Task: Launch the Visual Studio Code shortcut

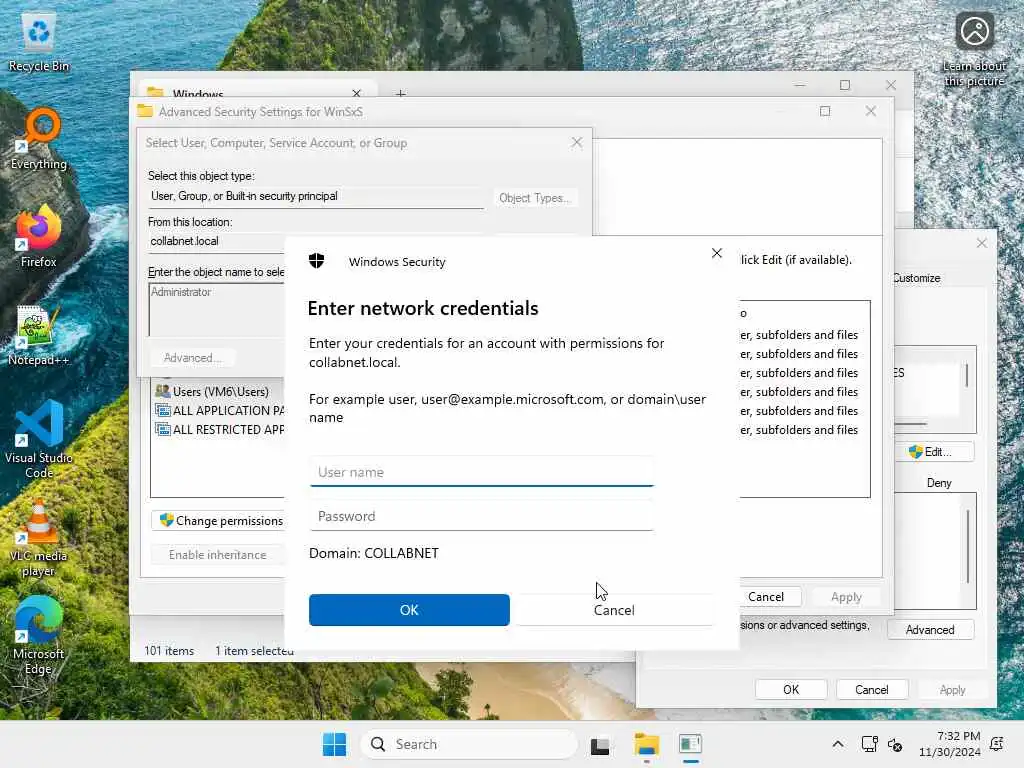Action: 39,439
